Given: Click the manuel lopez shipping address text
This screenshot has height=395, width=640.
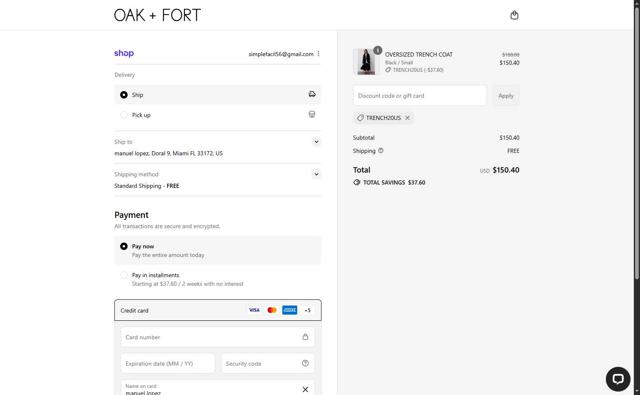Looking at the screenshot, I should 168,153.
